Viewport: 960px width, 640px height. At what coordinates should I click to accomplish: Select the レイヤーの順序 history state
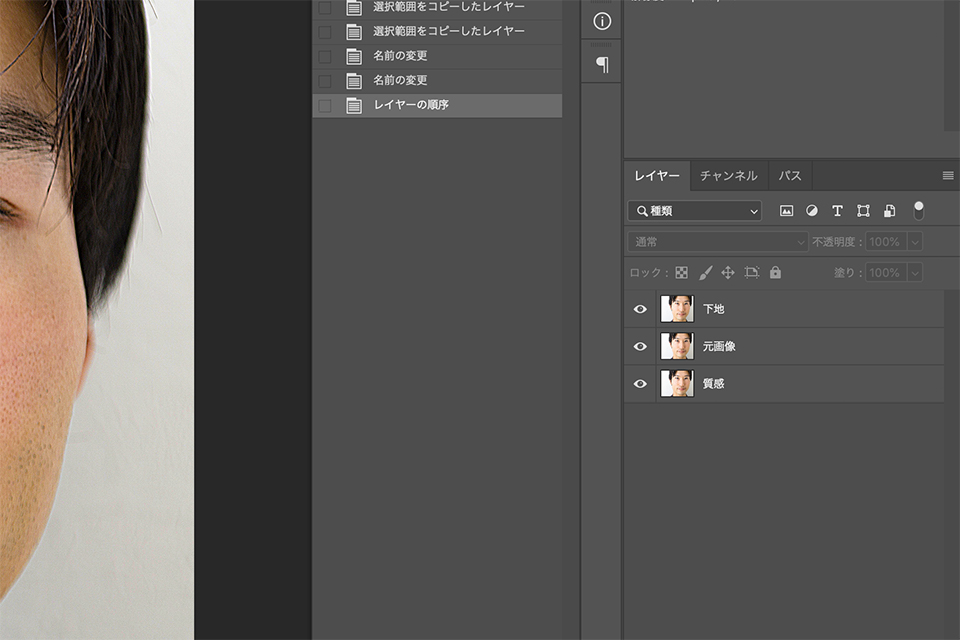437,105
